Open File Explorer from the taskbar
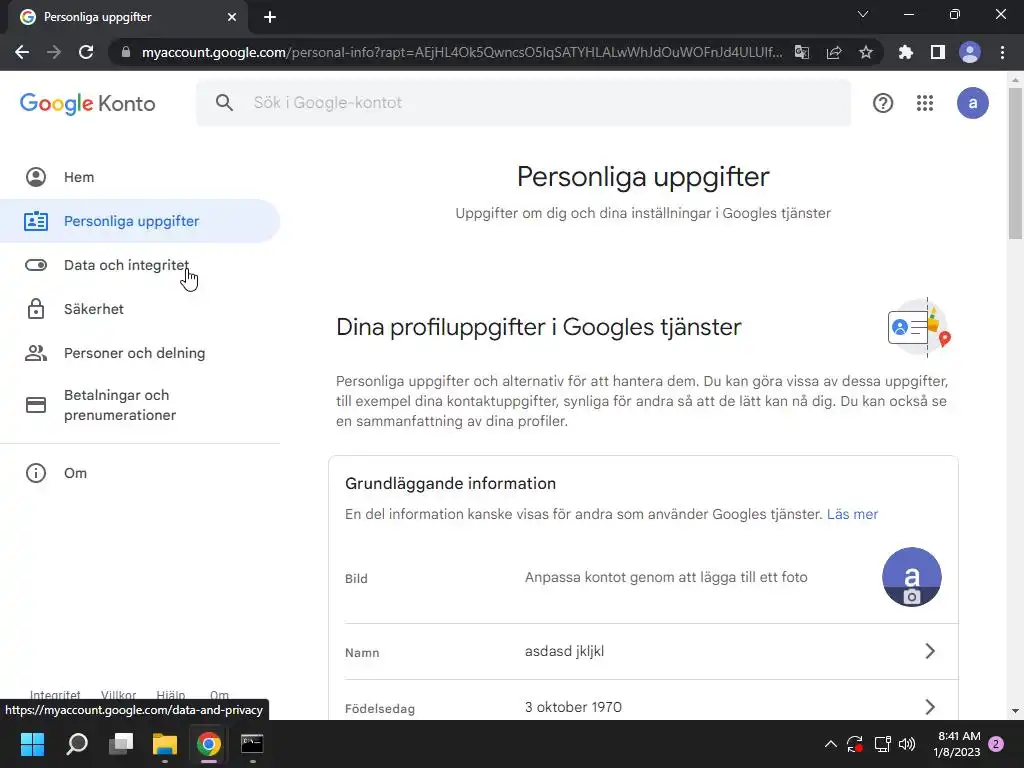 tap(165, 744)
